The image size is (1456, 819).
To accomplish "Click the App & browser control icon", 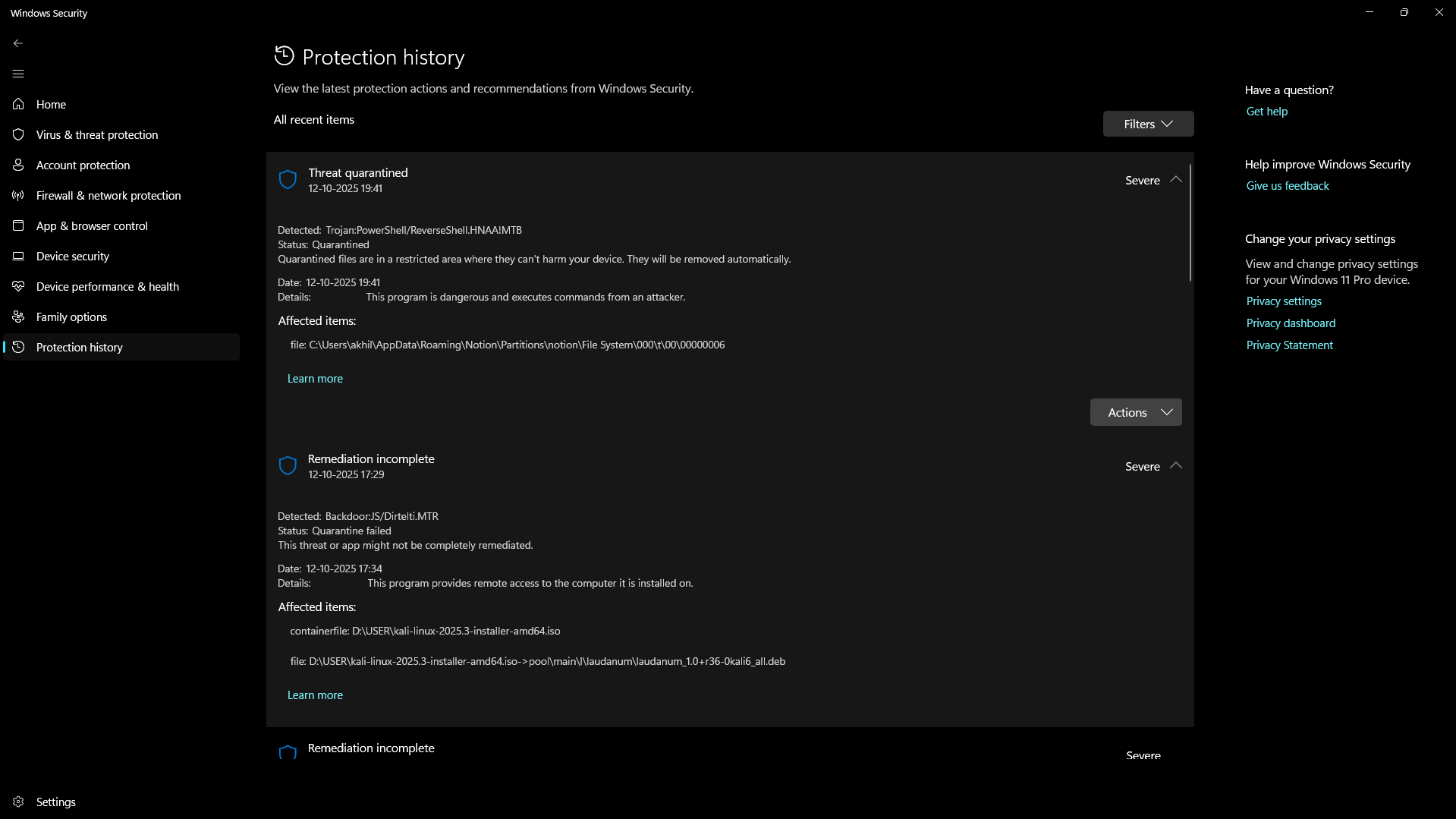I will [18, 225].
